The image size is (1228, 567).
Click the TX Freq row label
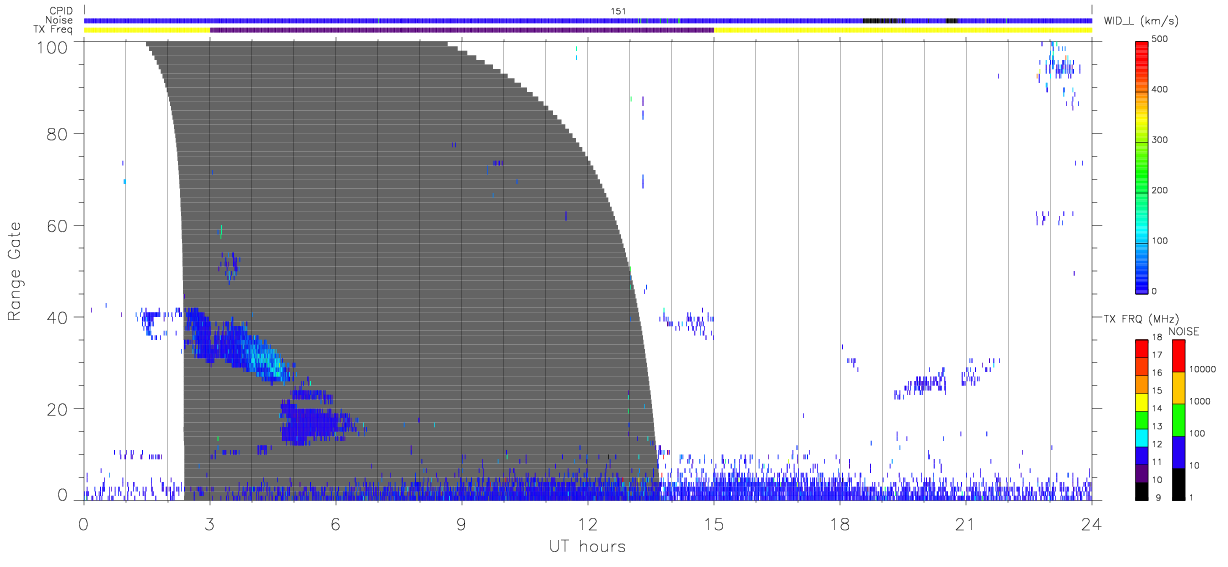click(x=54, y=30)
